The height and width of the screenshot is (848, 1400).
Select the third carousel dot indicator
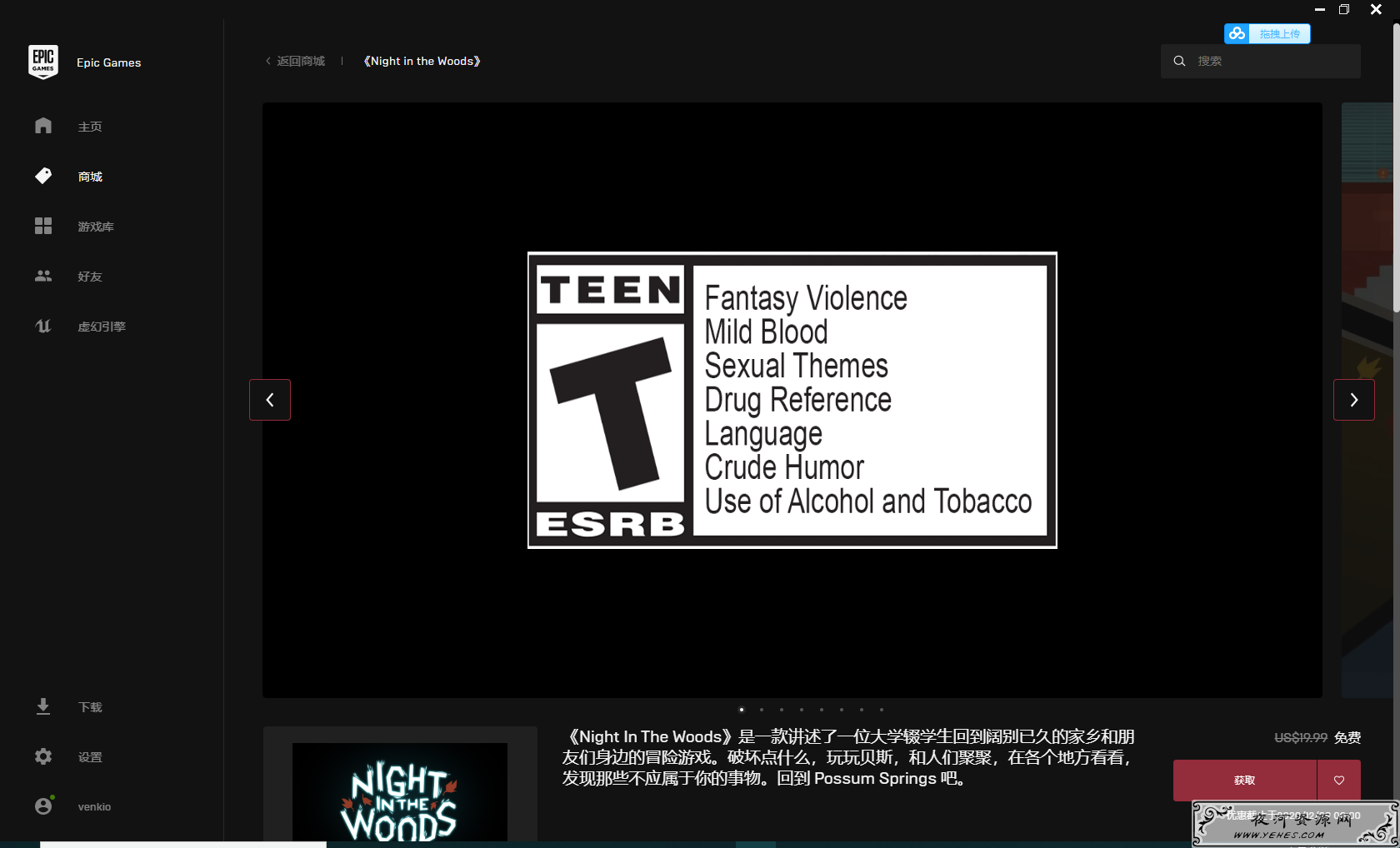[x=782, y=710]
